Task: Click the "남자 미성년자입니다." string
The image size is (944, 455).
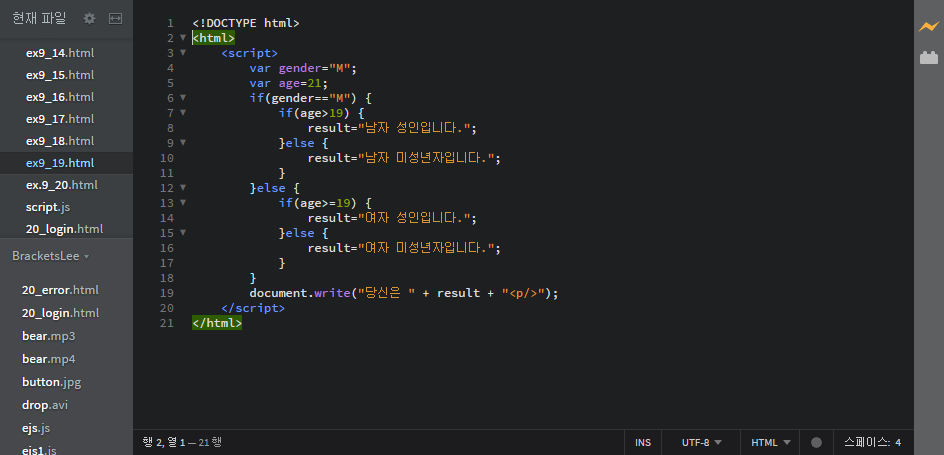Action: click(426, 158)
